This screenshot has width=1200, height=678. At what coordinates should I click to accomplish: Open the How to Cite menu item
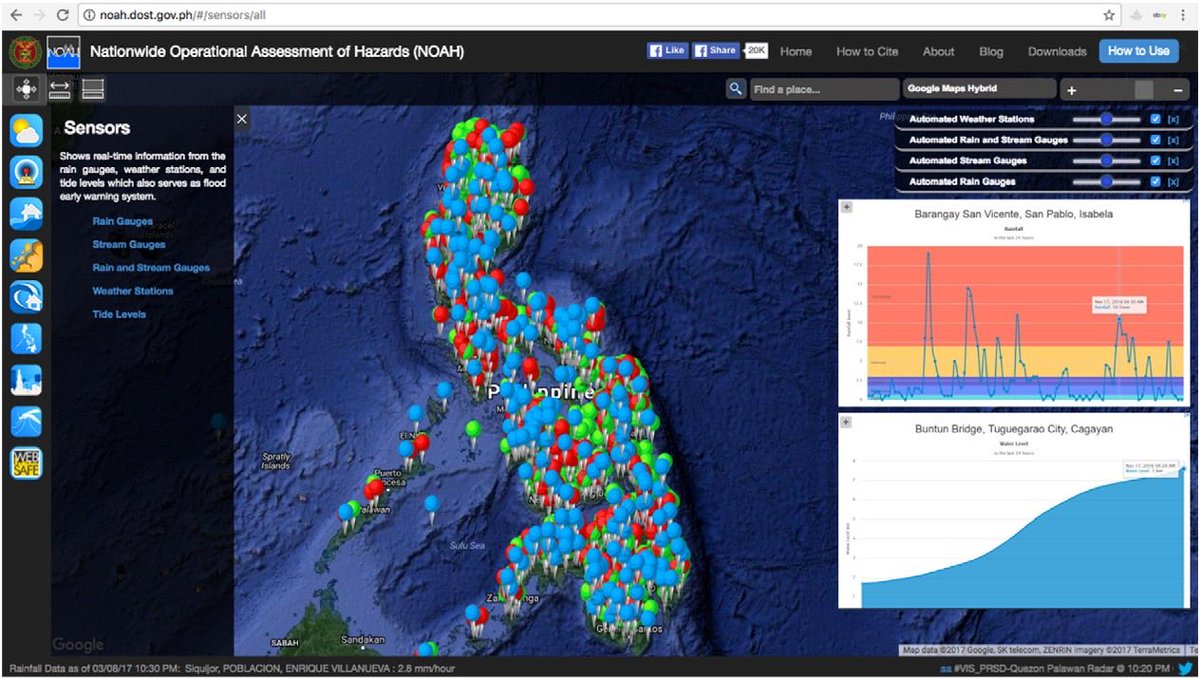click(x=866, y=51)
